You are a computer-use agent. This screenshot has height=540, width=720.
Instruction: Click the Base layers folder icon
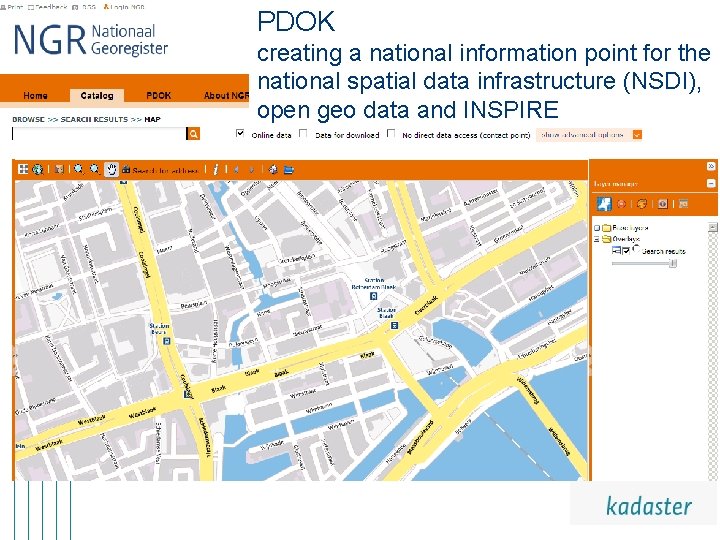pyautogui.click(x=607, y=228)
